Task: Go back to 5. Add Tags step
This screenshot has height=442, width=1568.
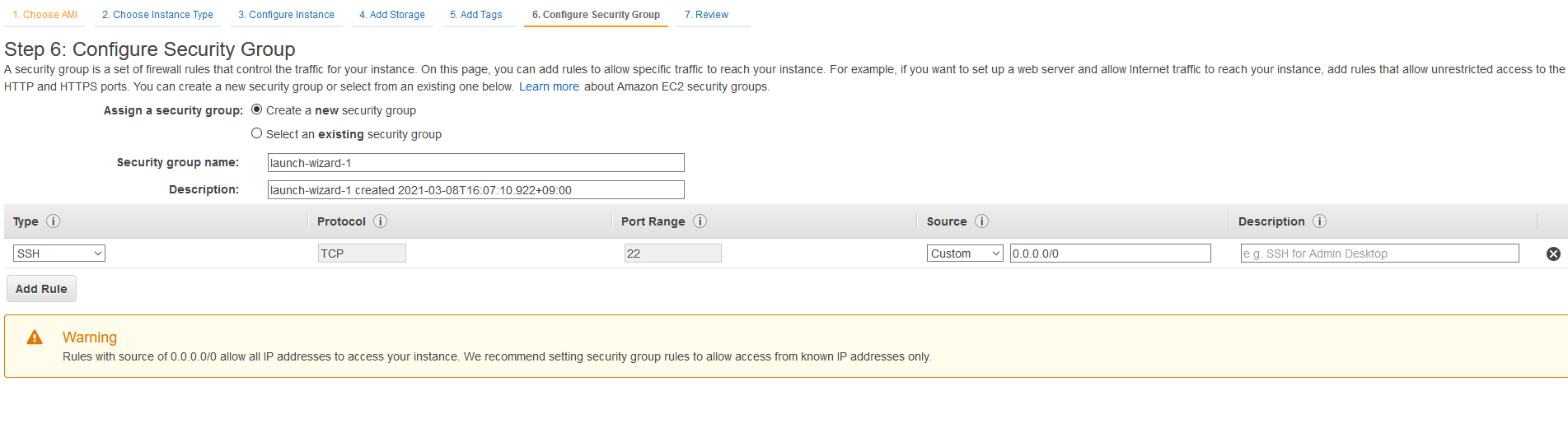Action: 476,15
